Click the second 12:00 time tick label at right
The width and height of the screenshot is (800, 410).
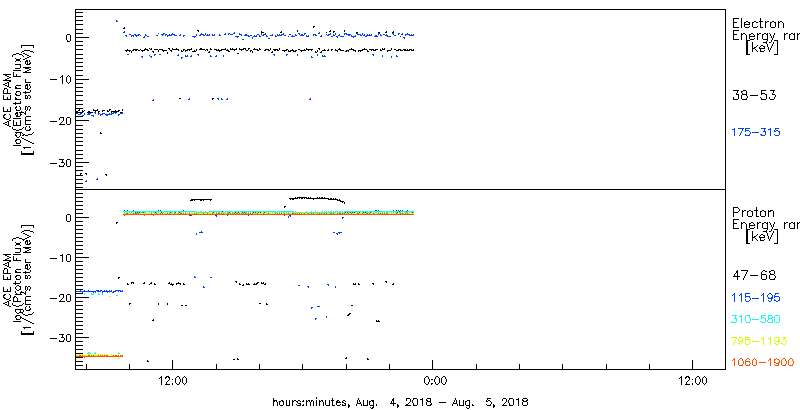coord(692,380)
